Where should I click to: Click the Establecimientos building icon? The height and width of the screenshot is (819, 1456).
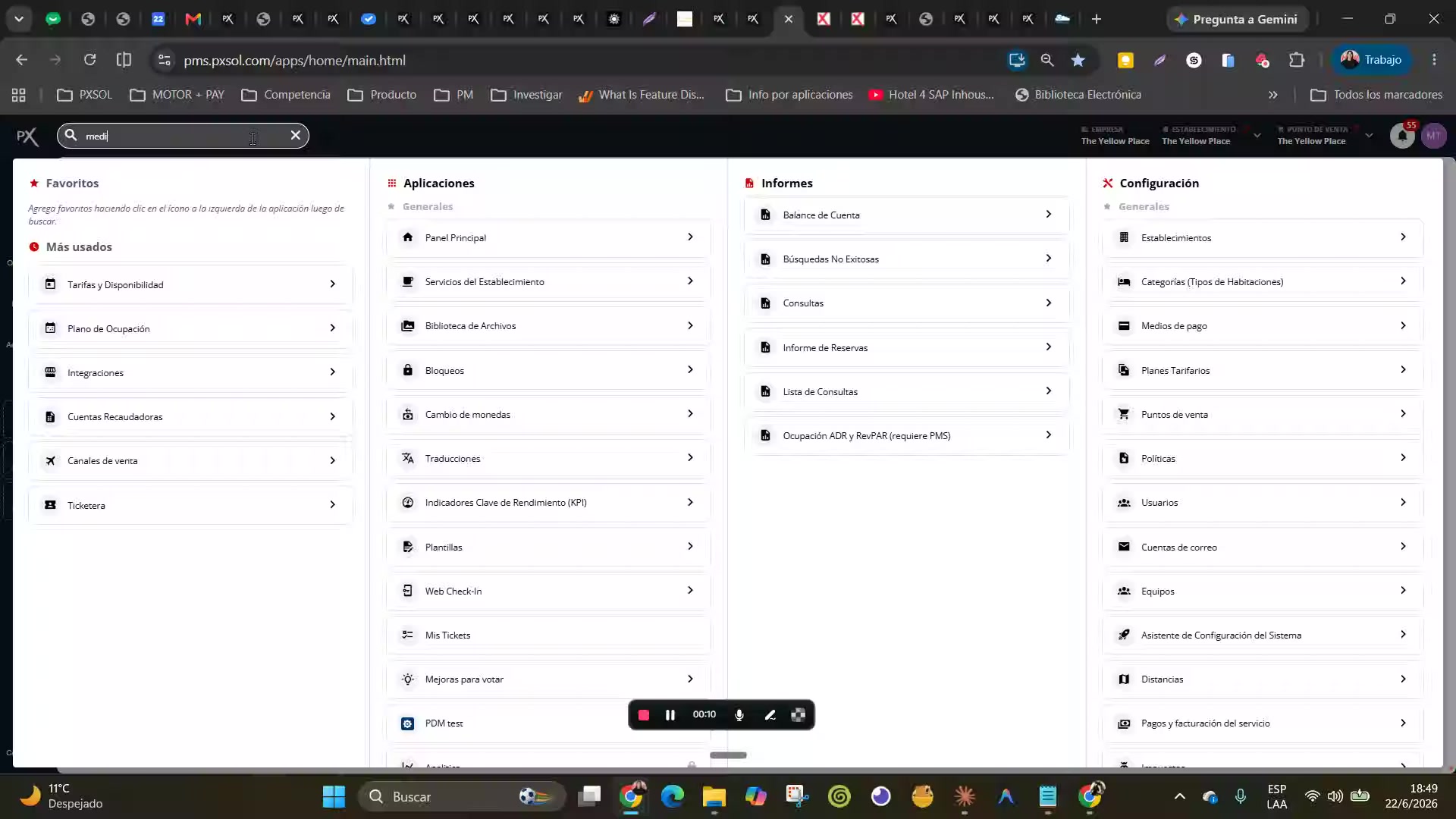point(1124,237)
